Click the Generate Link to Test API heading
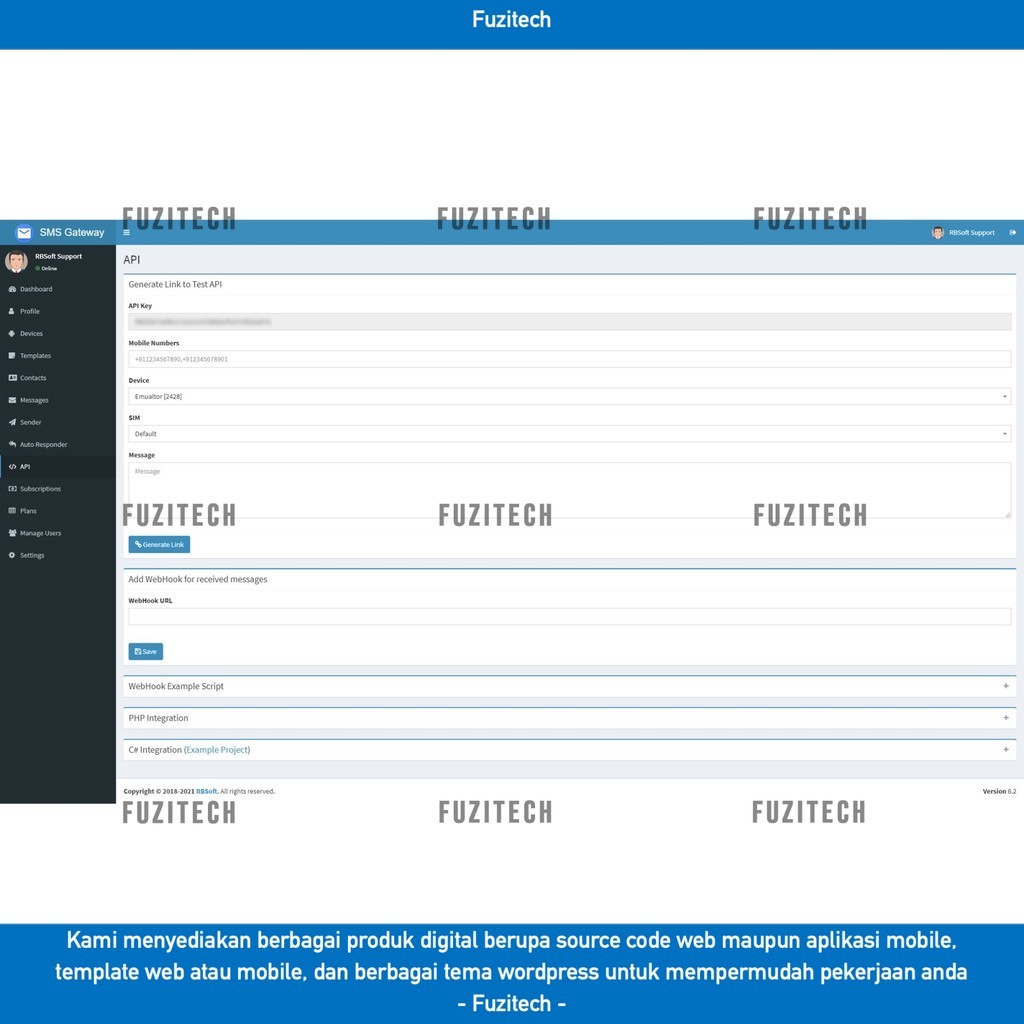 click(x=175, y=284)
